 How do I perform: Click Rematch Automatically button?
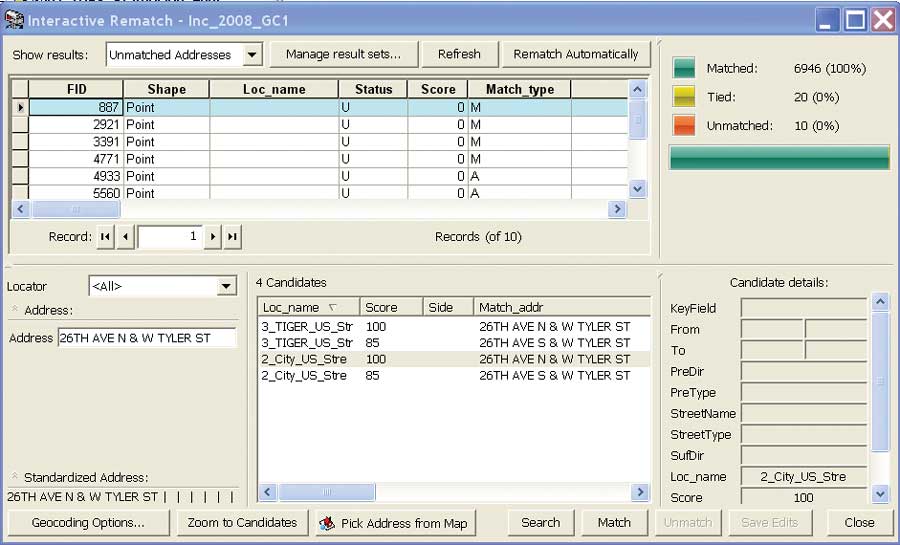pos(576,54)
